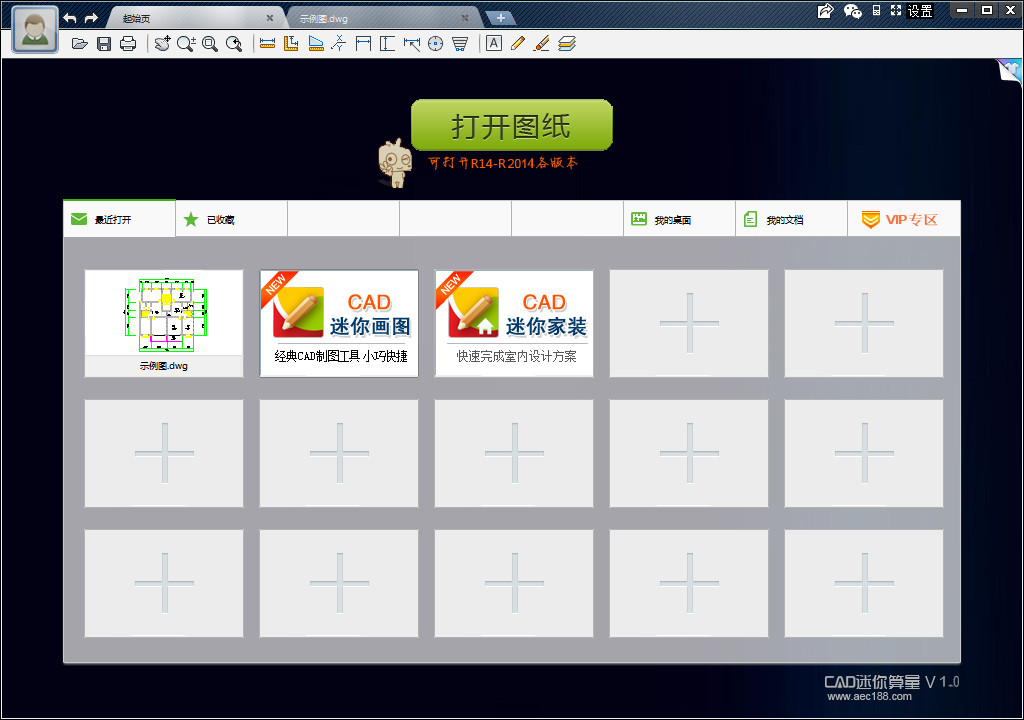Select the text annotation A tool
Image resolution: width=1024 pixels, height=720 pixels.
(494, 43)
